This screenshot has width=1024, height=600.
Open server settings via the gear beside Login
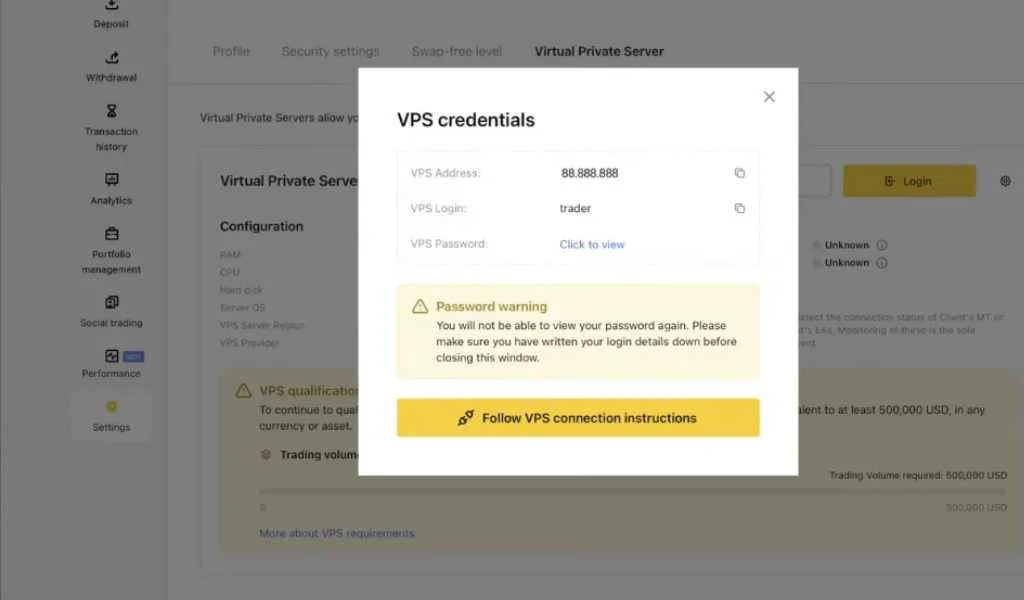click(x=1006, y=181)
